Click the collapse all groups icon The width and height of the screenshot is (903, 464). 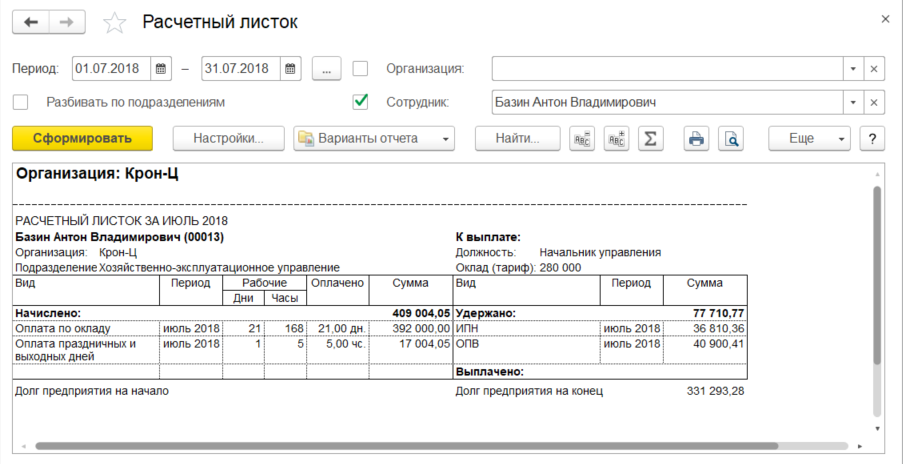pyautogui.click(x=581, y=139)
